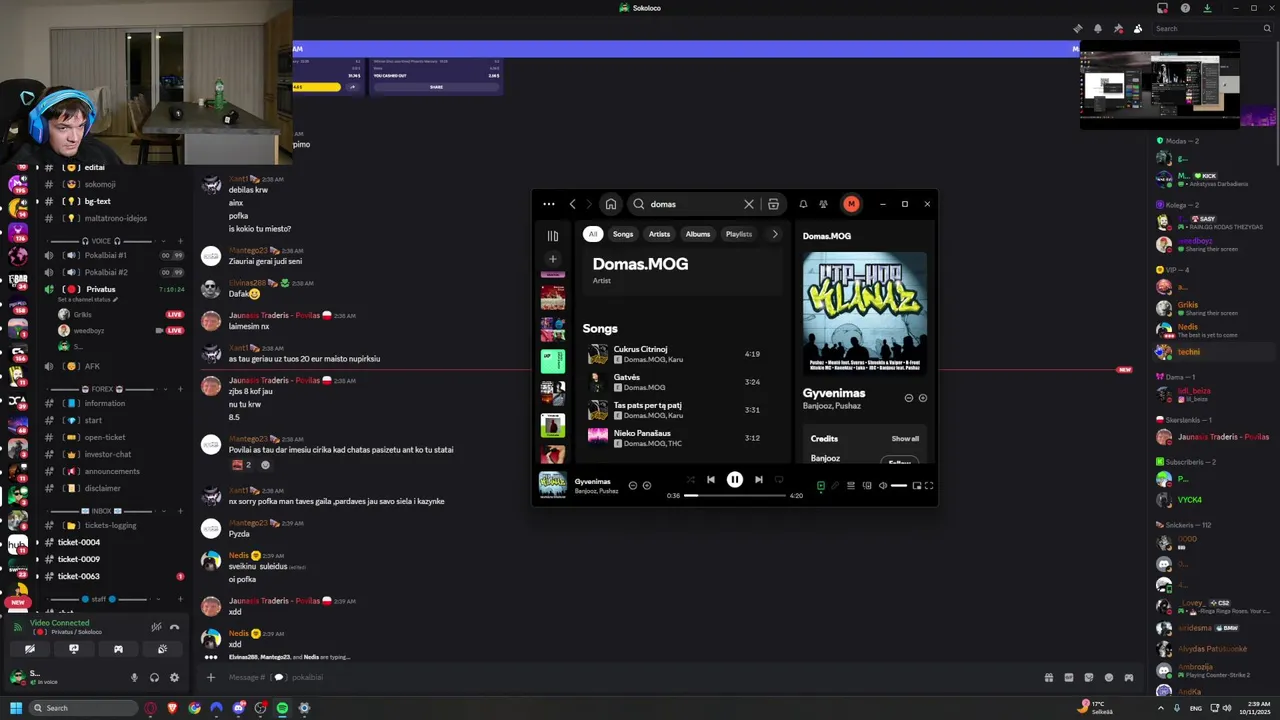Toggle the Discord Member List icon

(x=1138, y=29)
